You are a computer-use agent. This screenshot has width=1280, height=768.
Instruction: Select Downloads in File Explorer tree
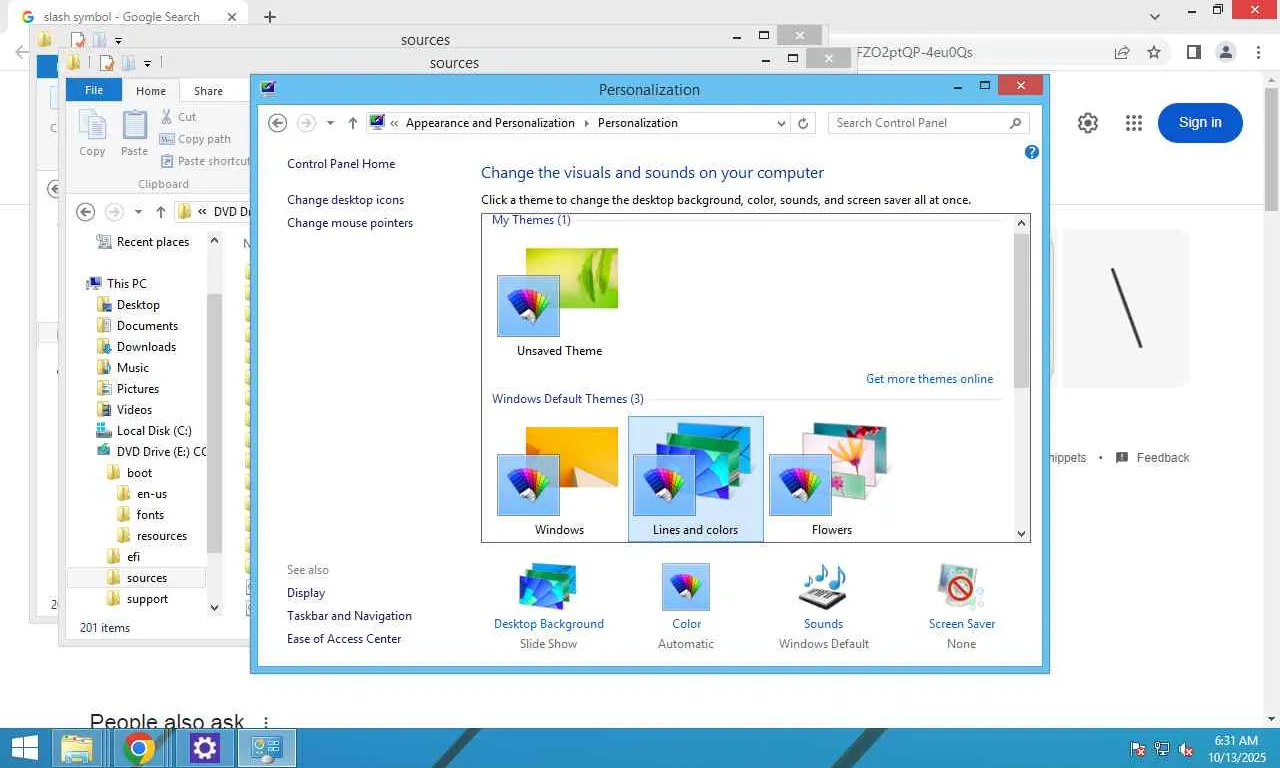[x=146, y=347]
